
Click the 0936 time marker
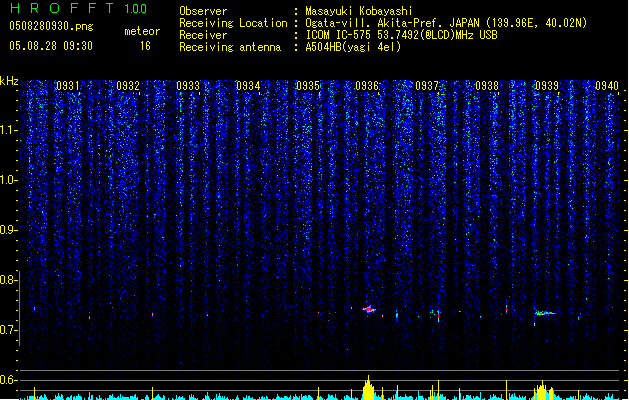367,86
